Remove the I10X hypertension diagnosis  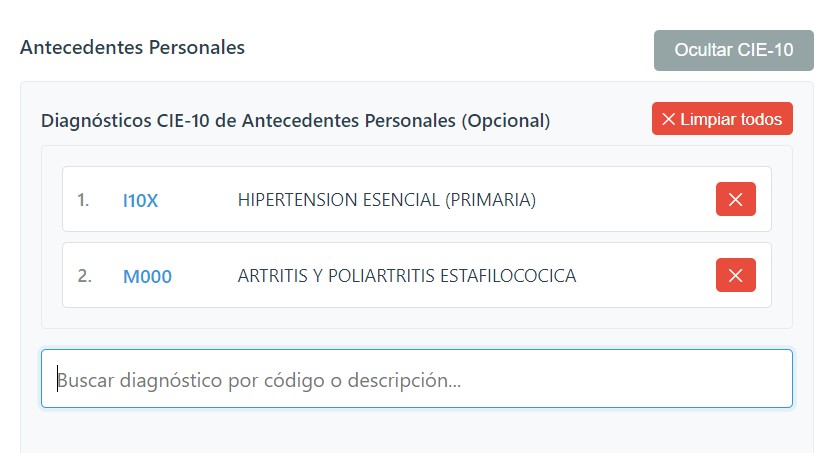tap(735, 200)
